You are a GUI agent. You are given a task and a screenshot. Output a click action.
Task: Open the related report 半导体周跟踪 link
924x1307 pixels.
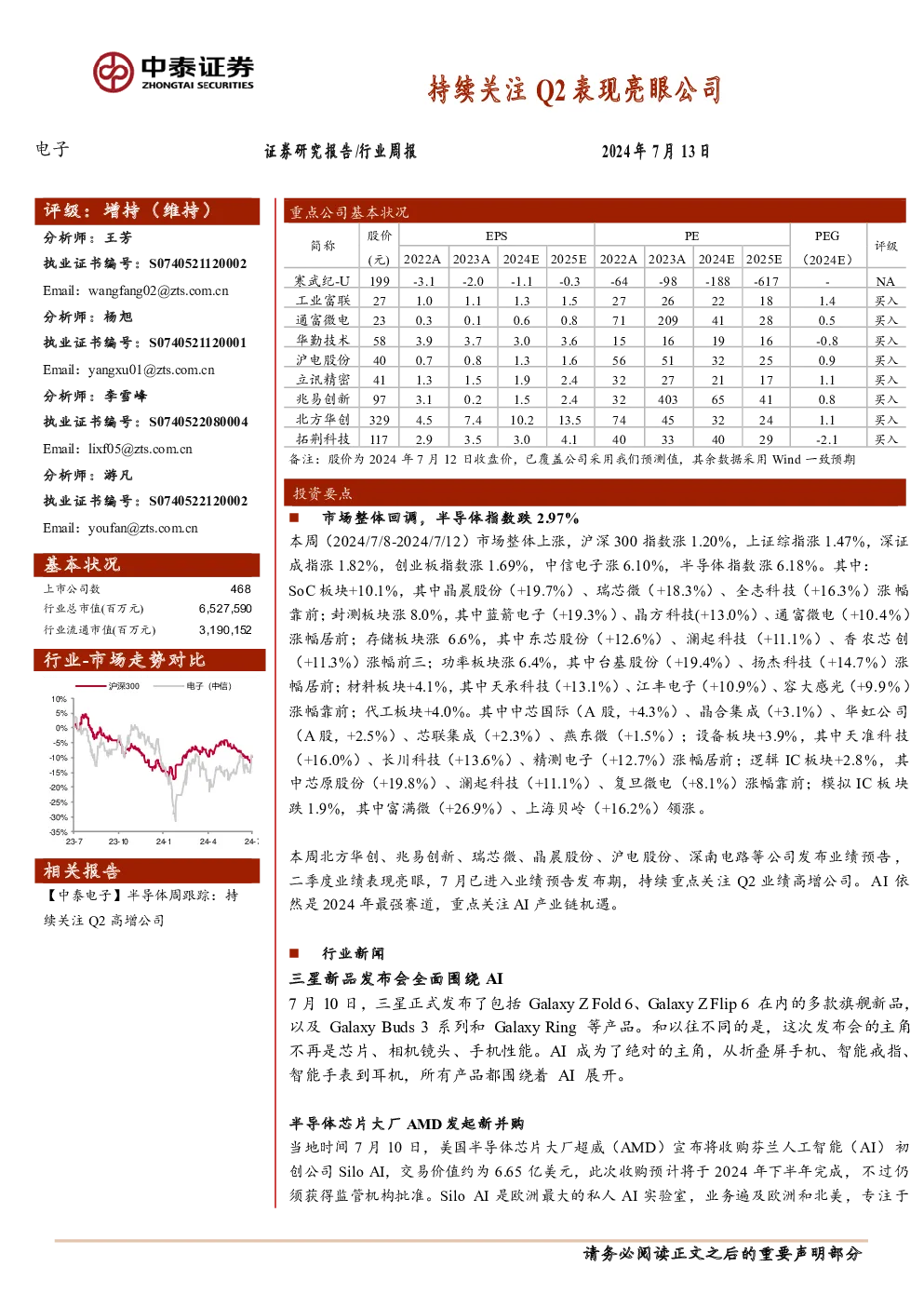(x=141, y=908)
